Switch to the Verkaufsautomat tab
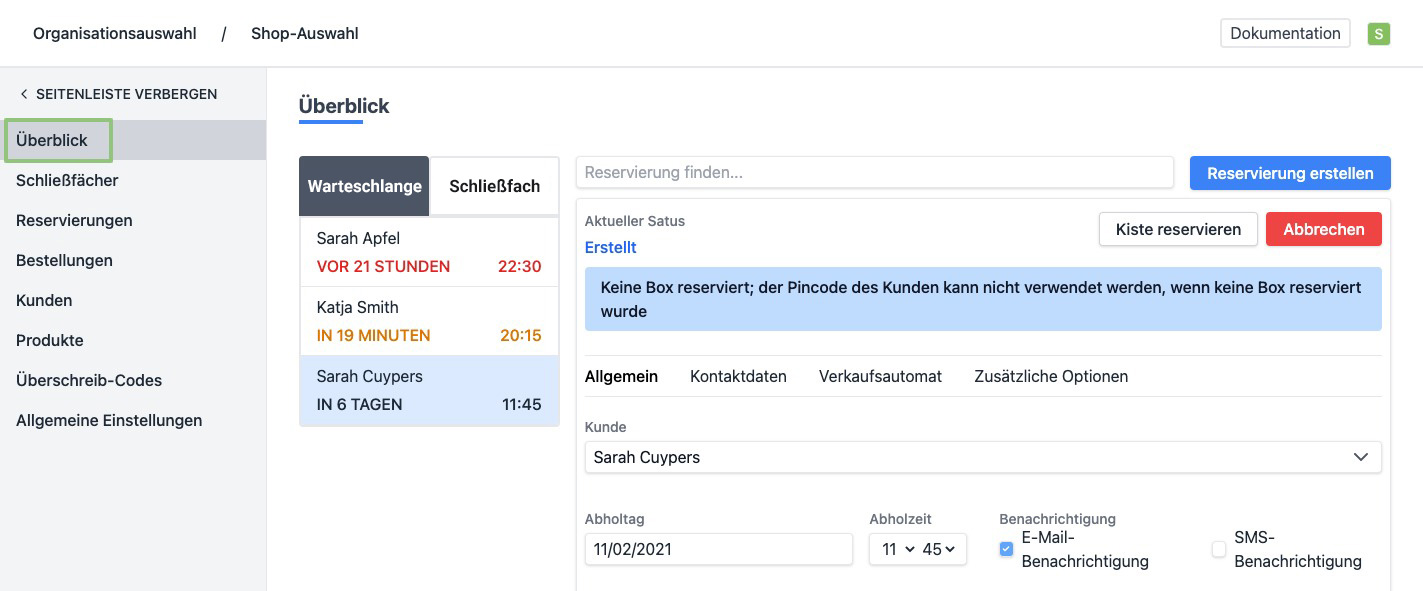Screen dimensions: 1423x591 [880, 377]
